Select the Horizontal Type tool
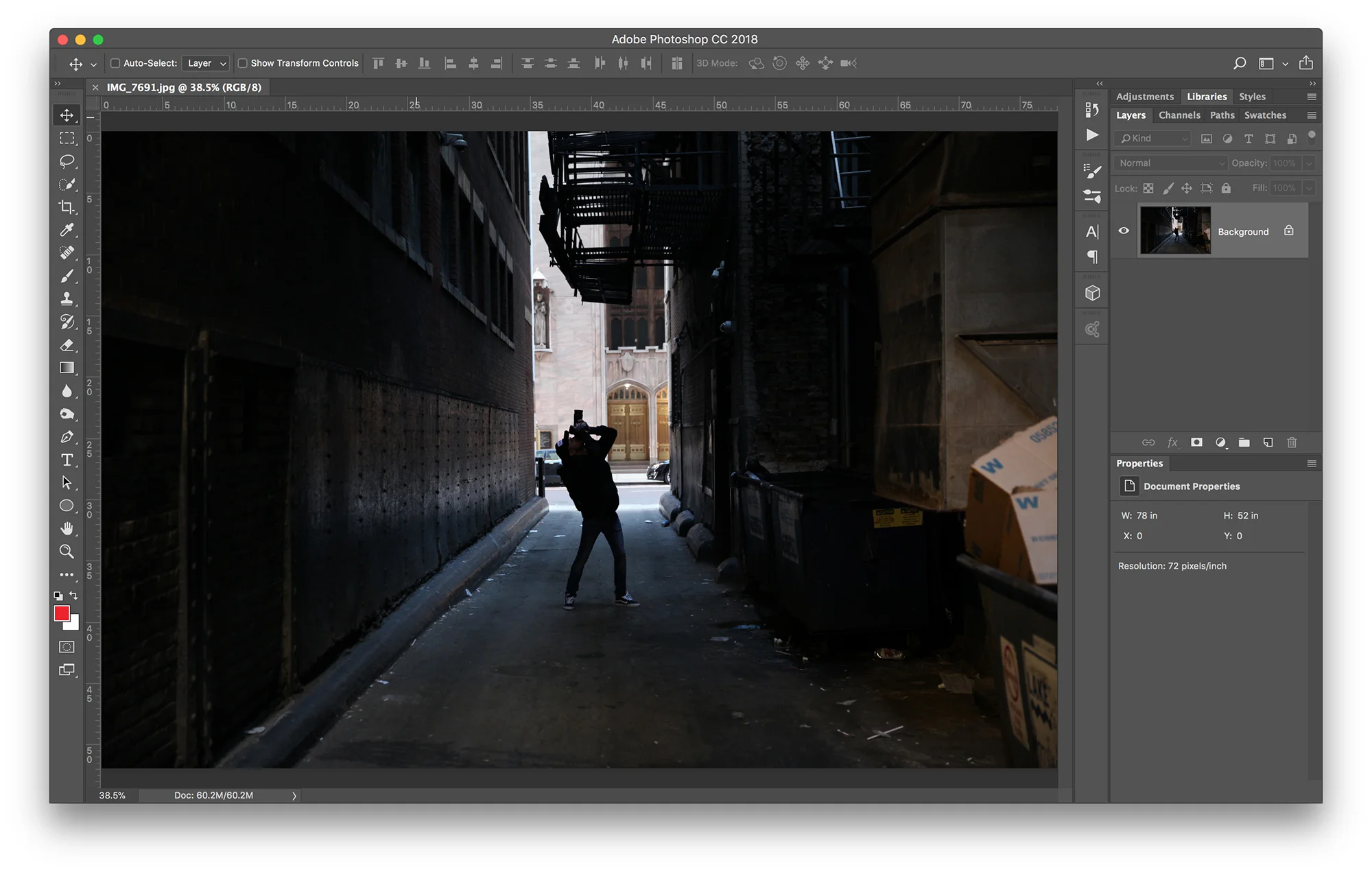The width and height of the screenshot is (1372, 874). pos(67,460)
